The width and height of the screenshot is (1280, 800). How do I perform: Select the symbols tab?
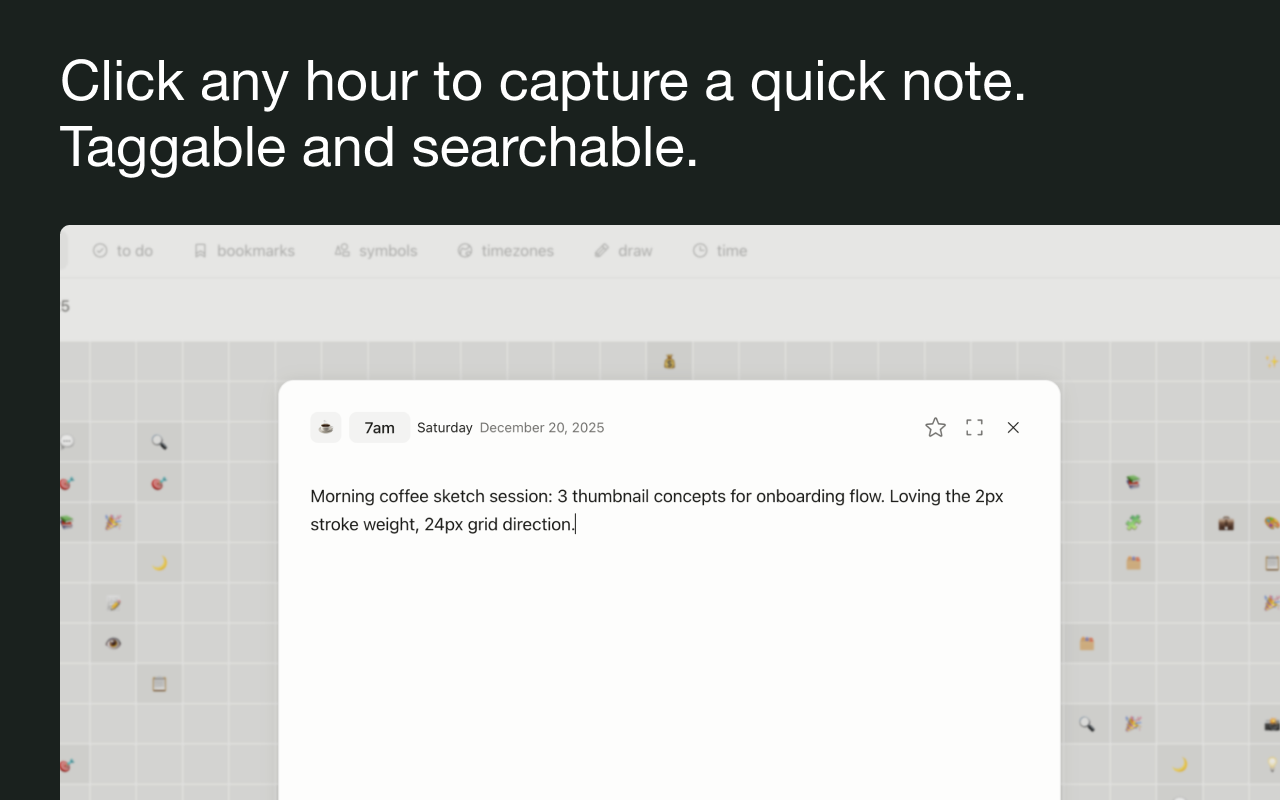(x=377, y=251)
